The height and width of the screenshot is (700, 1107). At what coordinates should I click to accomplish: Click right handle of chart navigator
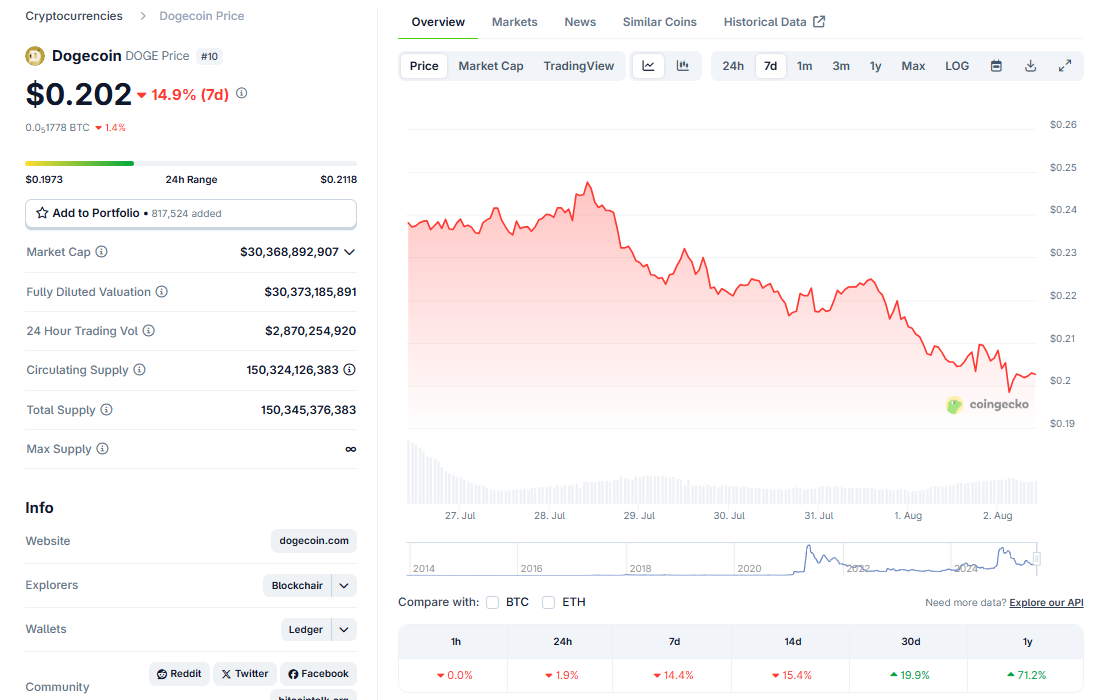point(1036,559)
